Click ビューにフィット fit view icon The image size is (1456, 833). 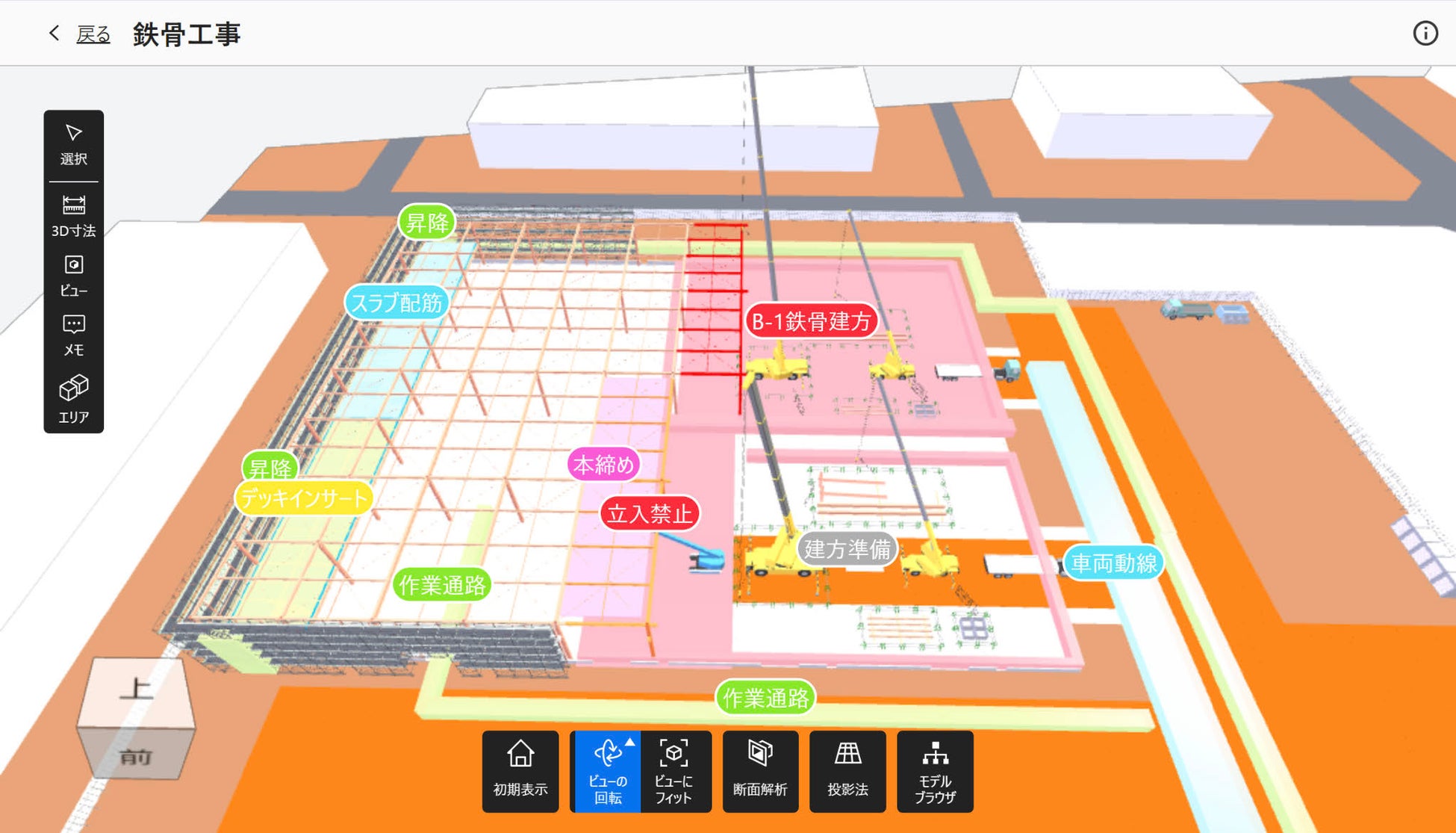coord(673,770)
